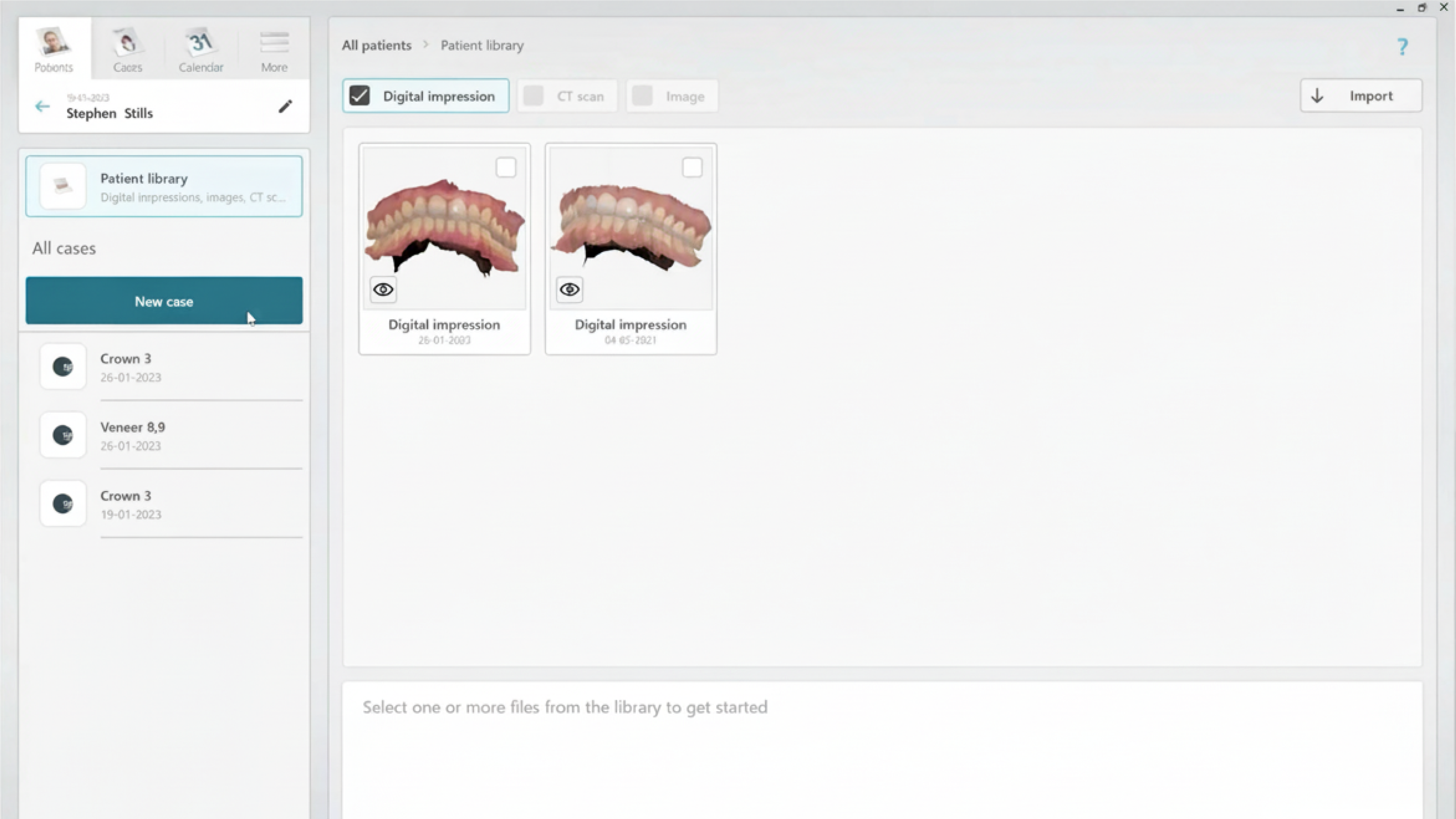Viewport: 1456px width, 819px height.
Task: Preview first impression with eye icon
Action: 383,289
